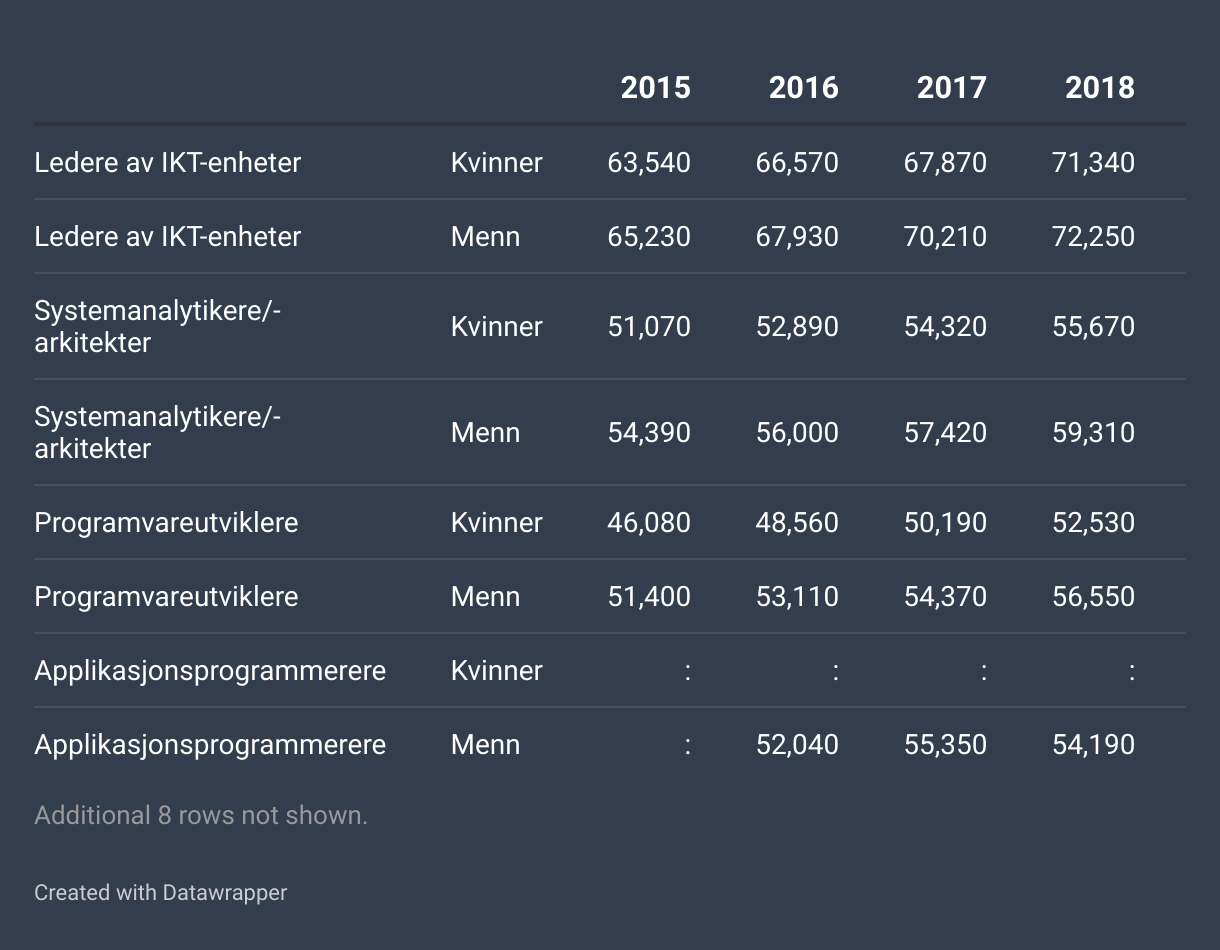This screenshot has height=950, width=1220.
Task: Click the 48,560 cell under 2016
Action: [x=797, y=522]
